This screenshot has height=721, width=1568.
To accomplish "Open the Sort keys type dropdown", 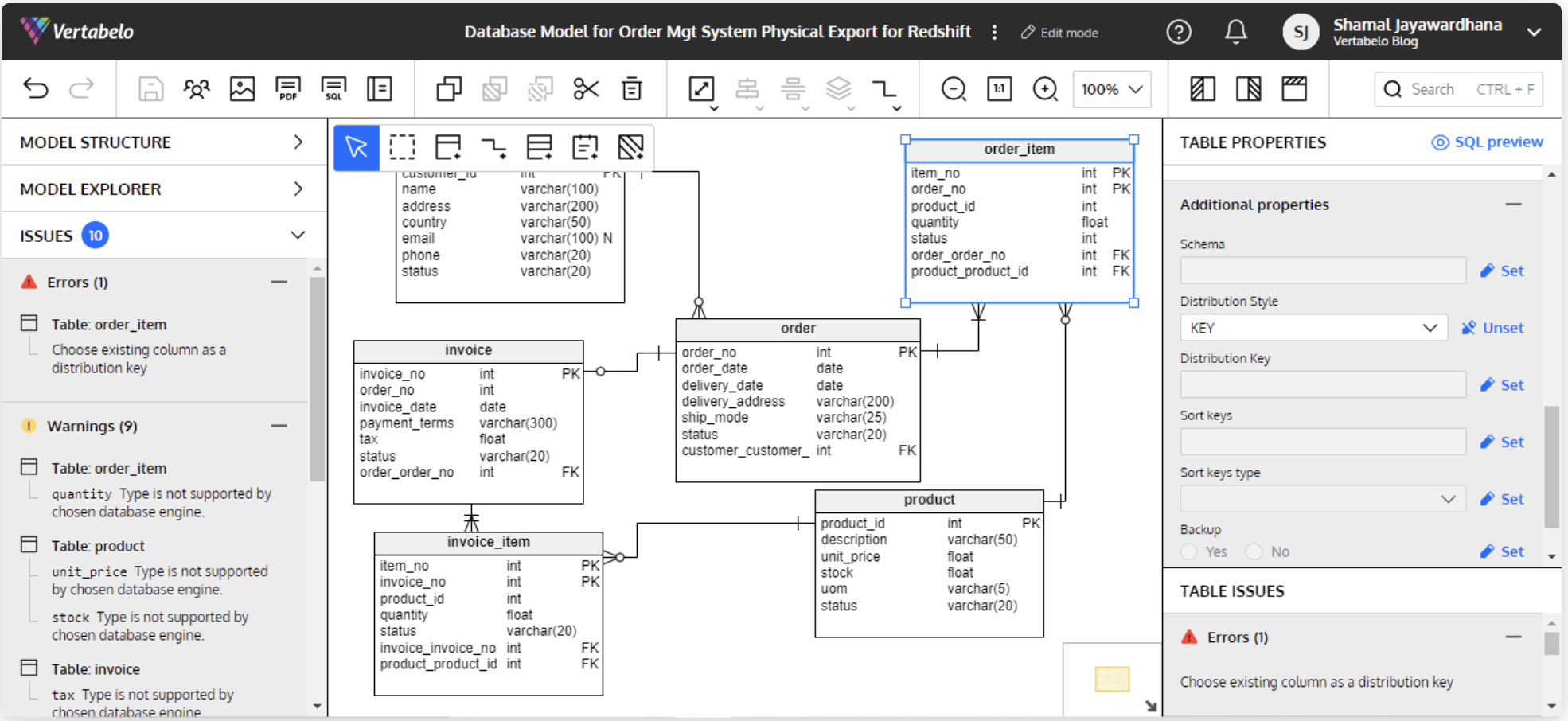I will [x=1323, y=499].
